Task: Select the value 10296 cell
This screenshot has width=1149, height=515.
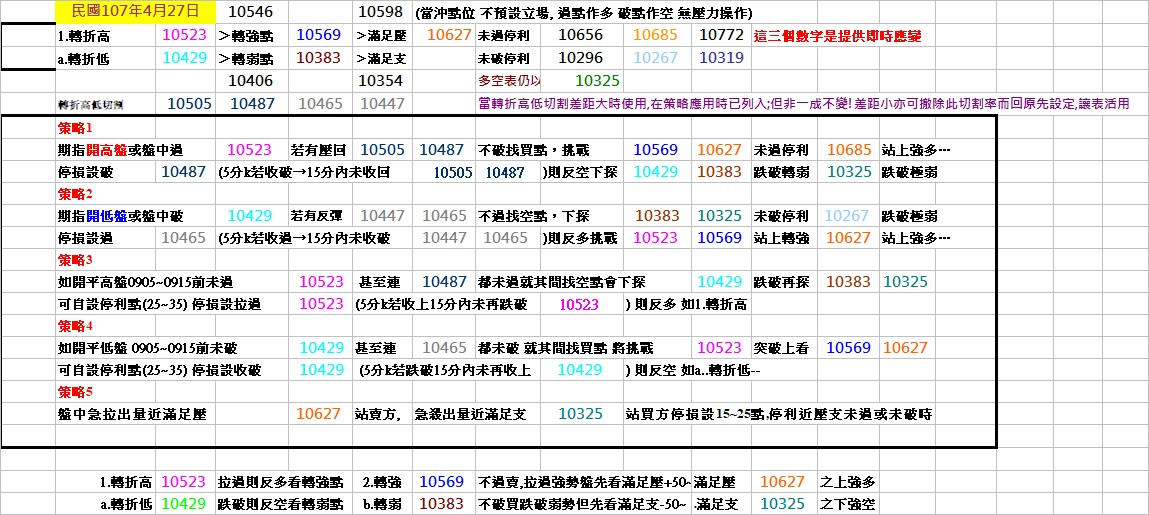Action: [580, 58]
